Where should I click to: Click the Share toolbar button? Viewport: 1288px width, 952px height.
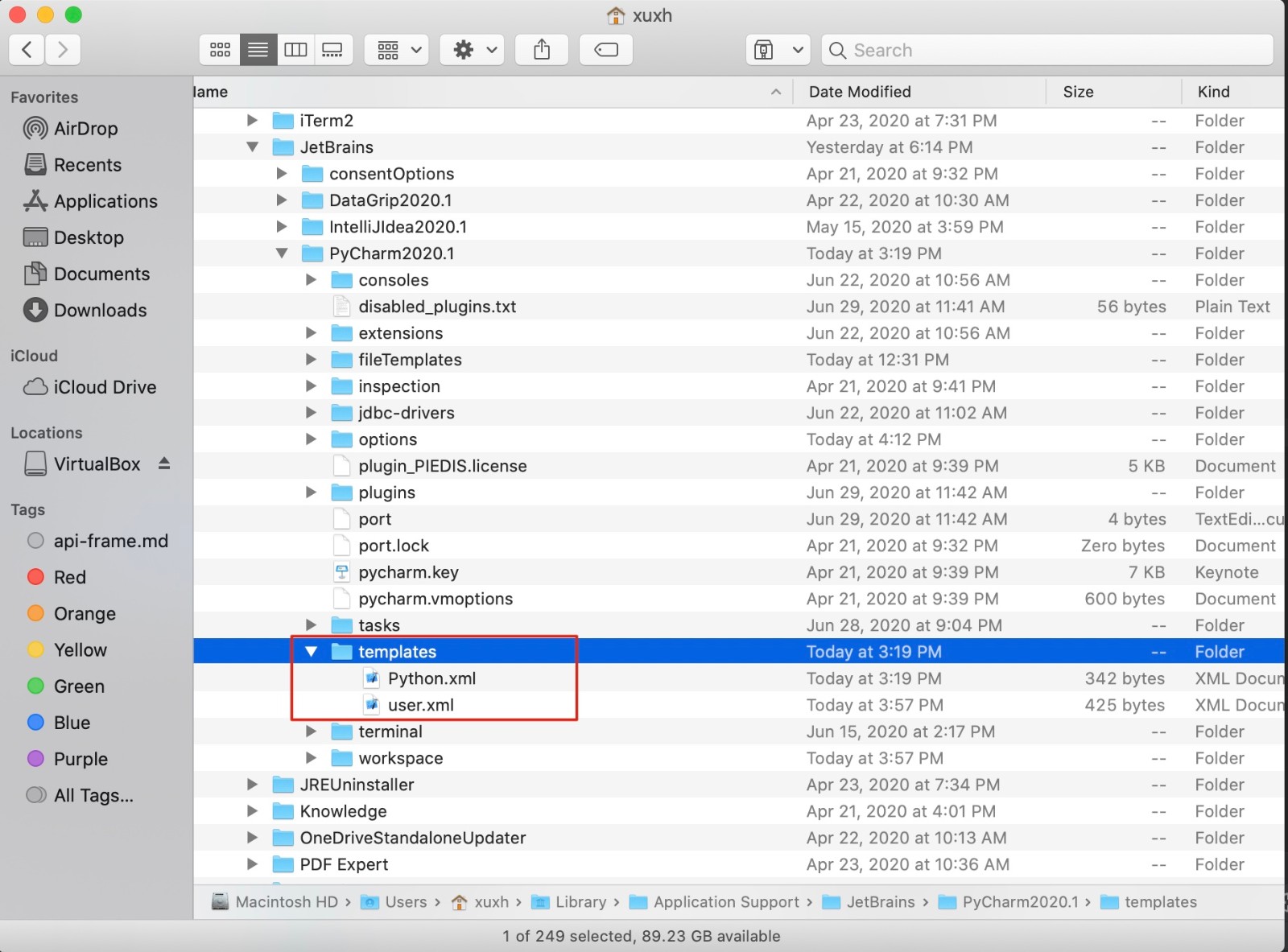pos(542,50)
